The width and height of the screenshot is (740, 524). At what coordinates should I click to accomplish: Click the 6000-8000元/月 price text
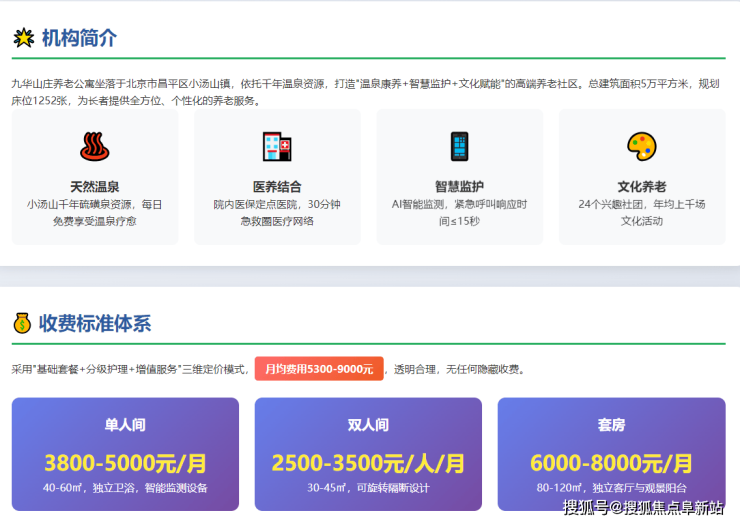tap(611, 463)
